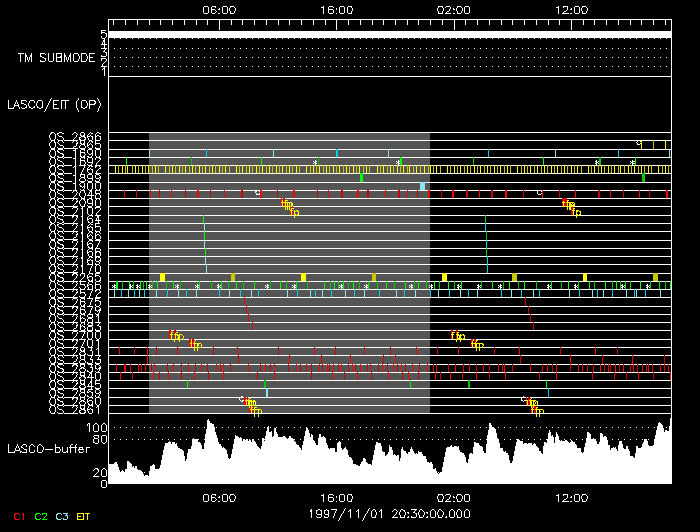Click the first yellow block inside the shaded region
This screenshot has width=700, height=532.
(162, 276)
